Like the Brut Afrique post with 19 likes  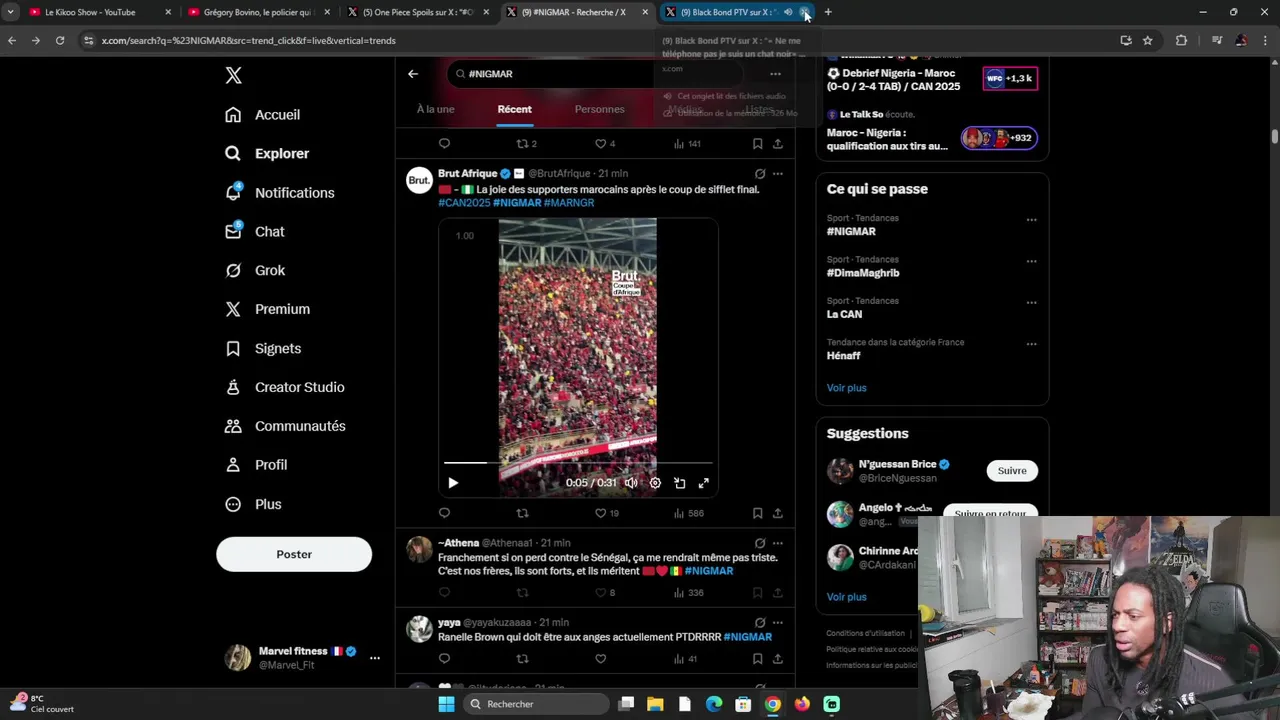click(x=607, y=513)
